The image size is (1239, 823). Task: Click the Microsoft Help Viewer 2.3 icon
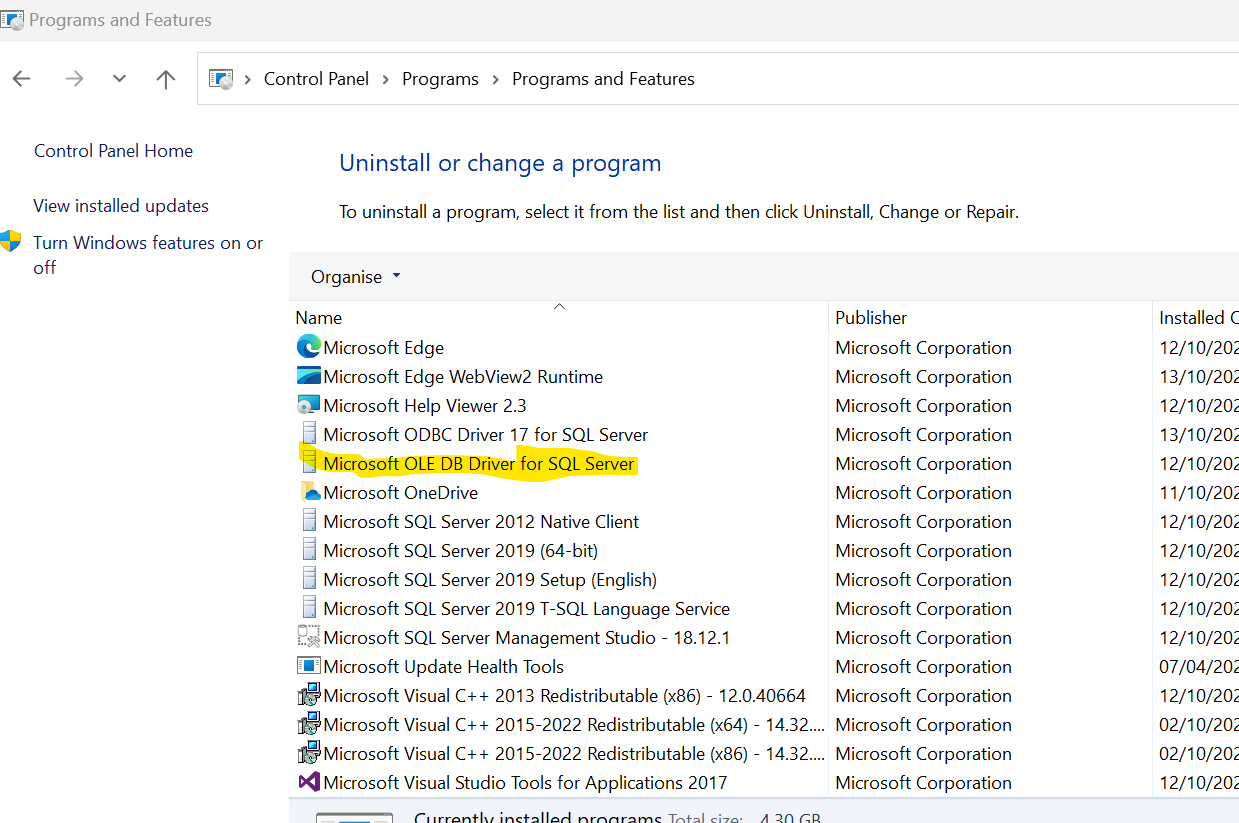click(309, 405)
